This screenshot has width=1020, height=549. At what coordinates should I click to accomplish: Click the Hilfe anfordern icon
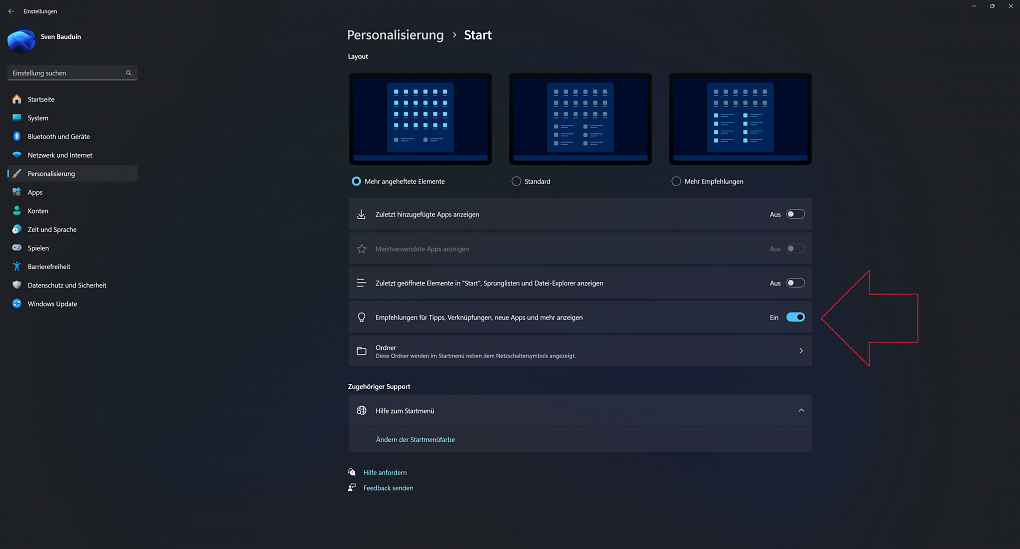click(x=352, y=472)
